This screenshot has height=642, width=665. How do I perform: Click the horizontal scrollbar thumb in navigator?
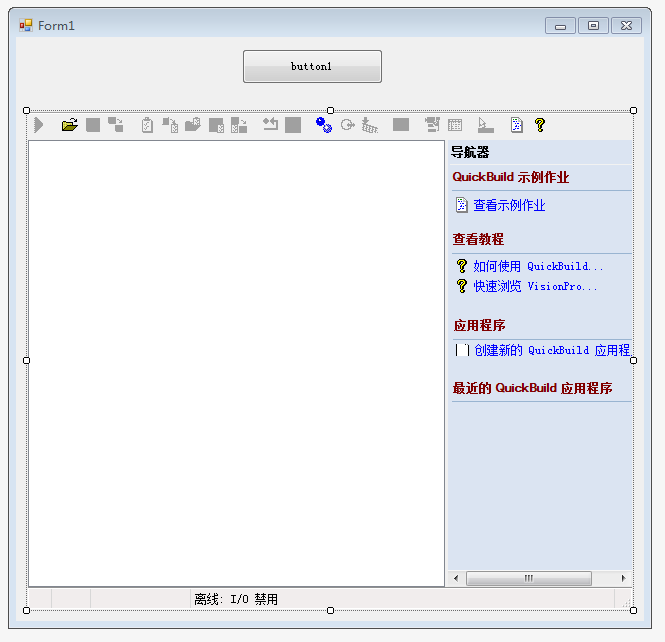[528, 578]
